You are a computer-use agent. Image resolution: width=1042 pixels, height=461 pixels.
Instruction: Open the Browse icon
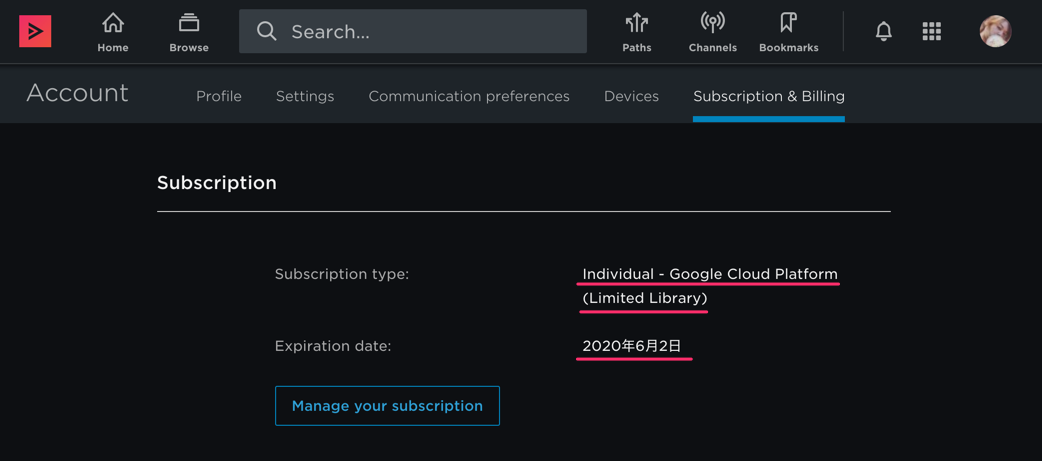click(x=189, y=23)
